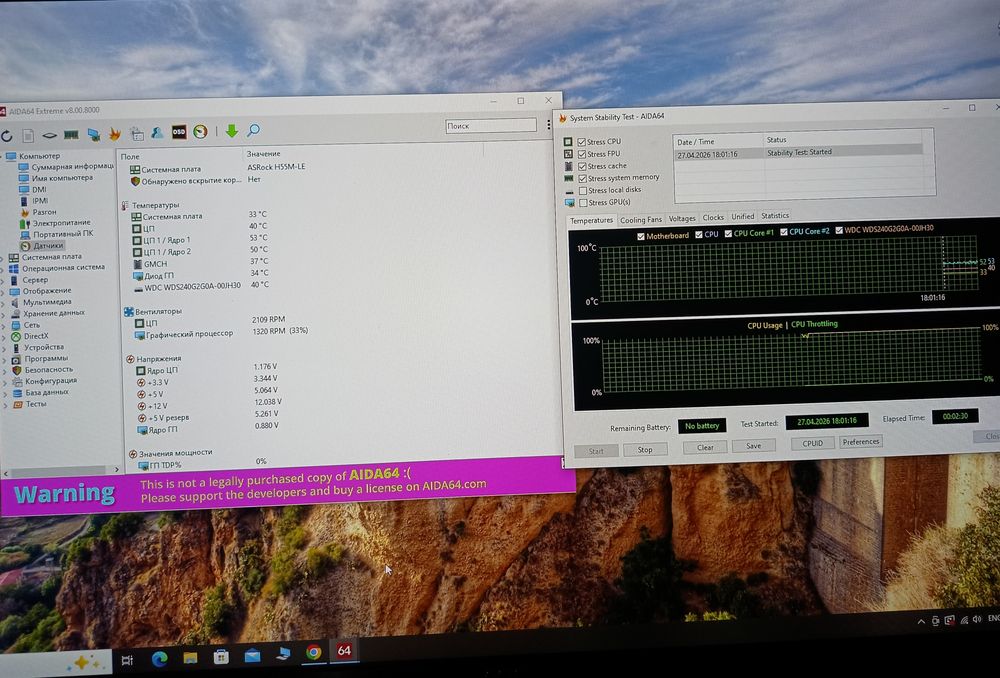Viewport: 1000px width, 678px height.
Task: Switch to the Unified tab
Action: tap(742, 216)
